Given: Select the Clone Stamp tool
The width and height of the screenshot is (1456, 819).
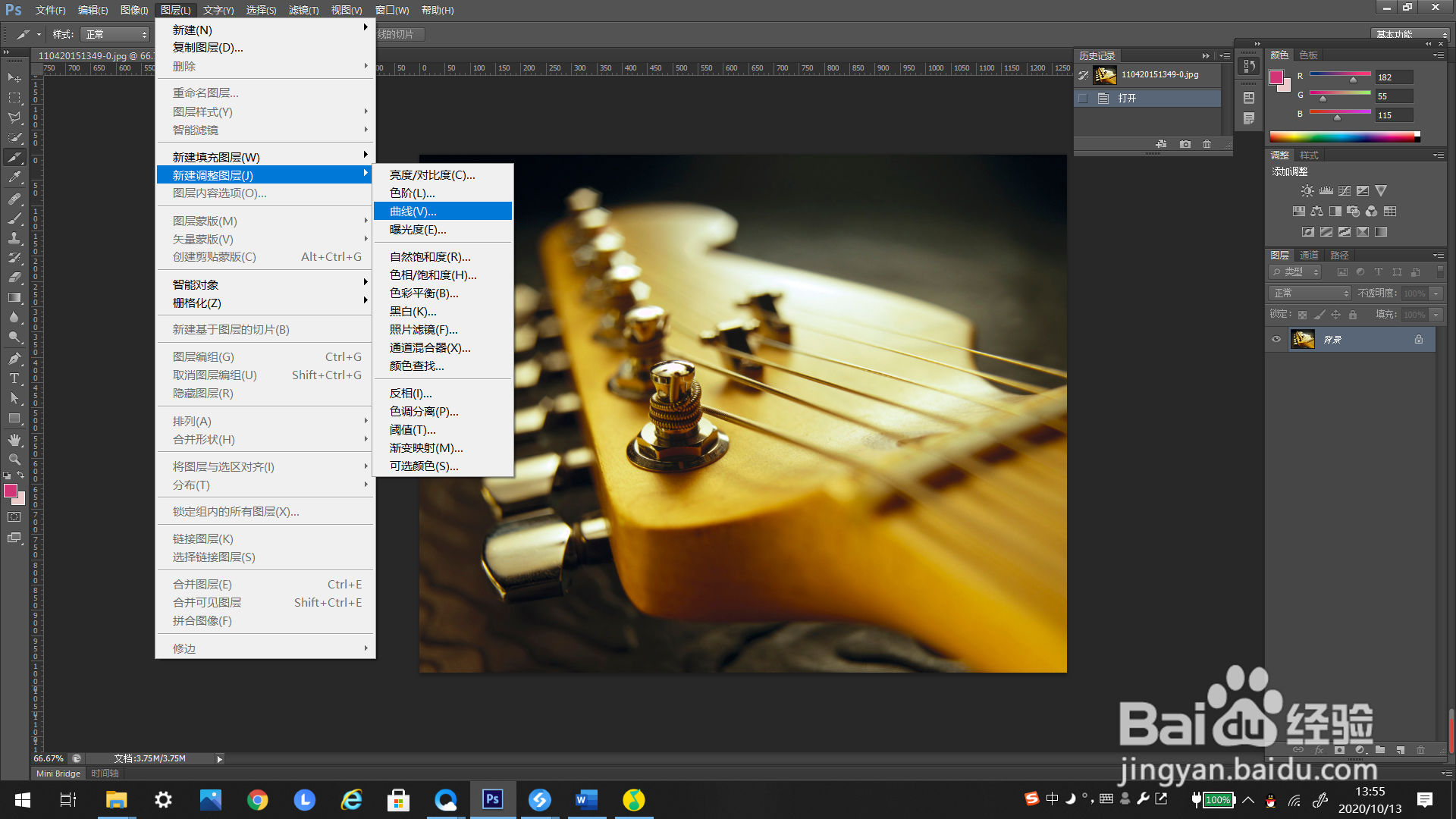Looking at the screenshot, I should pos(14,238).
